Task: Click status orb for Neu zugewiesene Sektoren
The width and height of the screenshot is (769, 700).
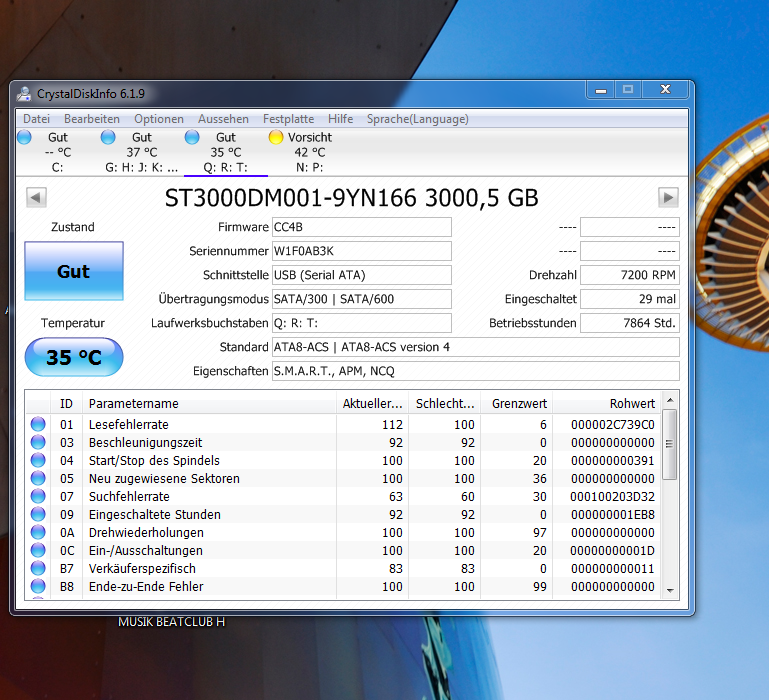Action: tap(38, 478)
